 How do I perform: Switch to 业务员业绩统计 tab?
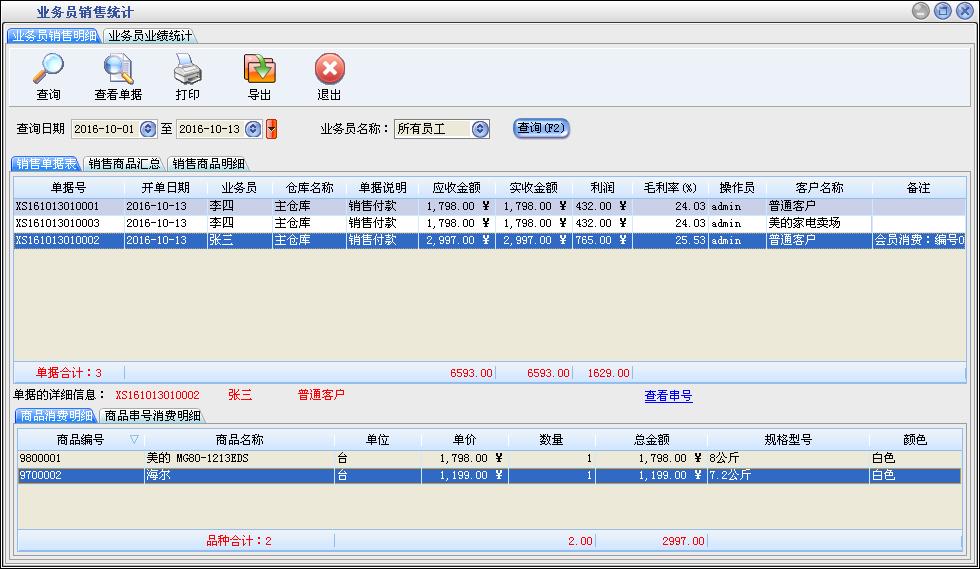(150, 35)
